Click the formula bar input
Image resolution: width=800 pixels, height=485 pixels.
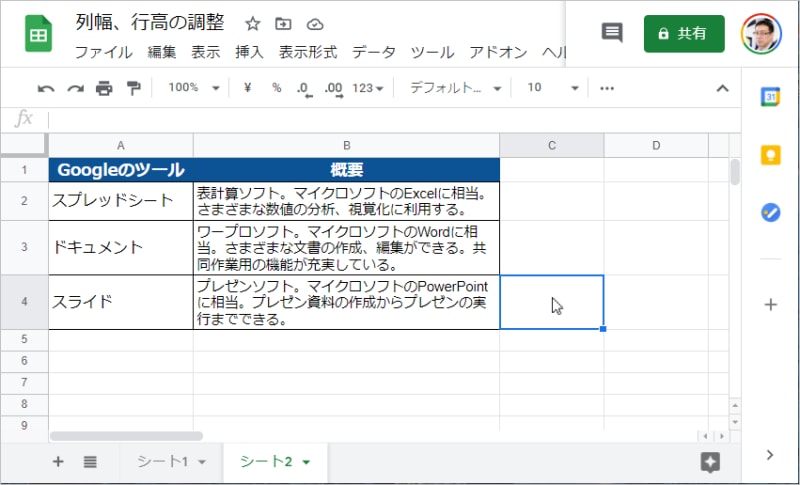pos(393,120)
